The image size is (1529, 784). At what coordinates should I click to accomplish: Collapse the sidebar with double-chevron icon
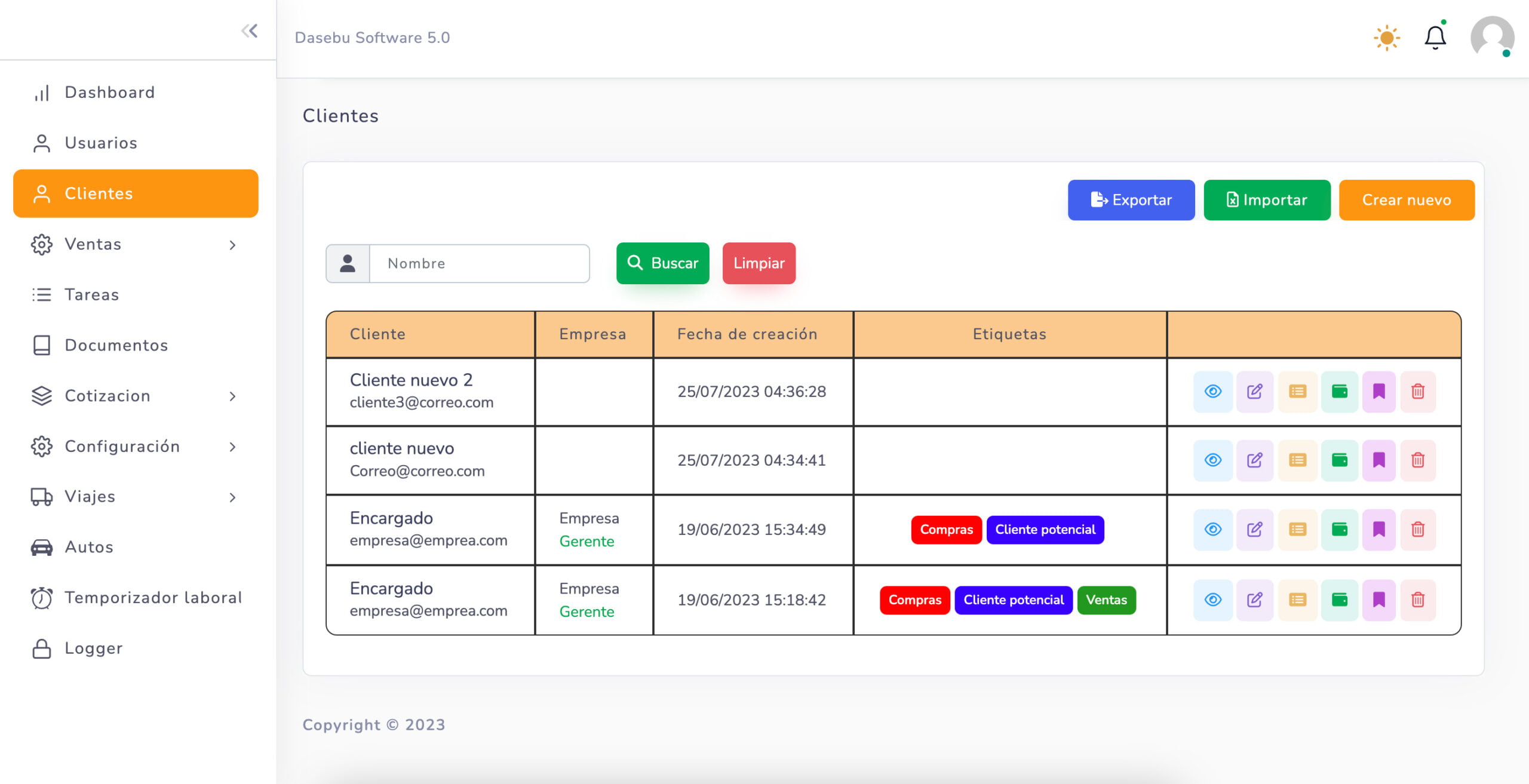click(x=249, y=30)
